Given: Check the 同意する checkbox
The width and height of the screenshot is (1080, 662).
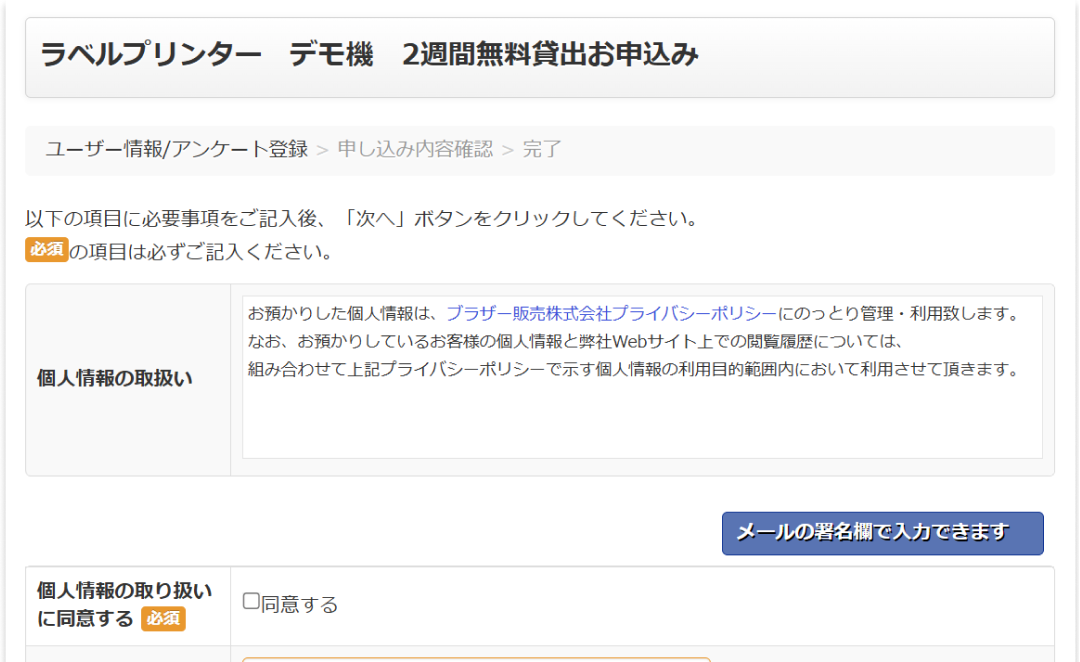Looking at the screenshot, I should point(251,602).
